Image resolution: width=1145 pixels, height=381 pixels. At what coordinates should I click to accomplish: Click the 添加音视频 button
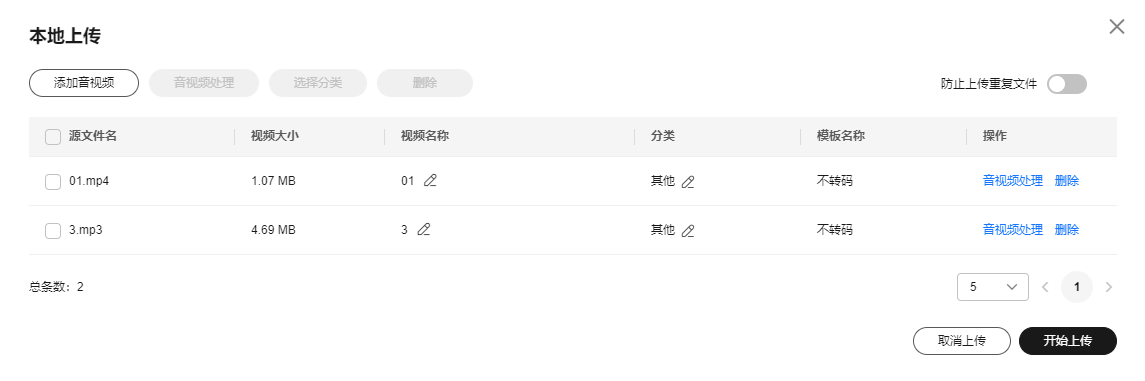pos(84,83)
